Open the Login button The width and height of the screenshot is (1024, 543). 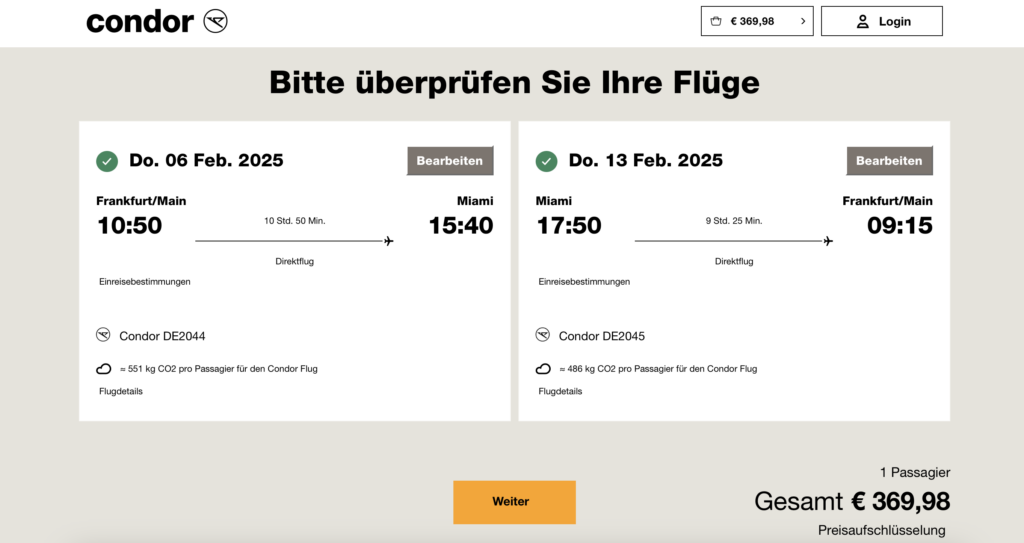882,21
